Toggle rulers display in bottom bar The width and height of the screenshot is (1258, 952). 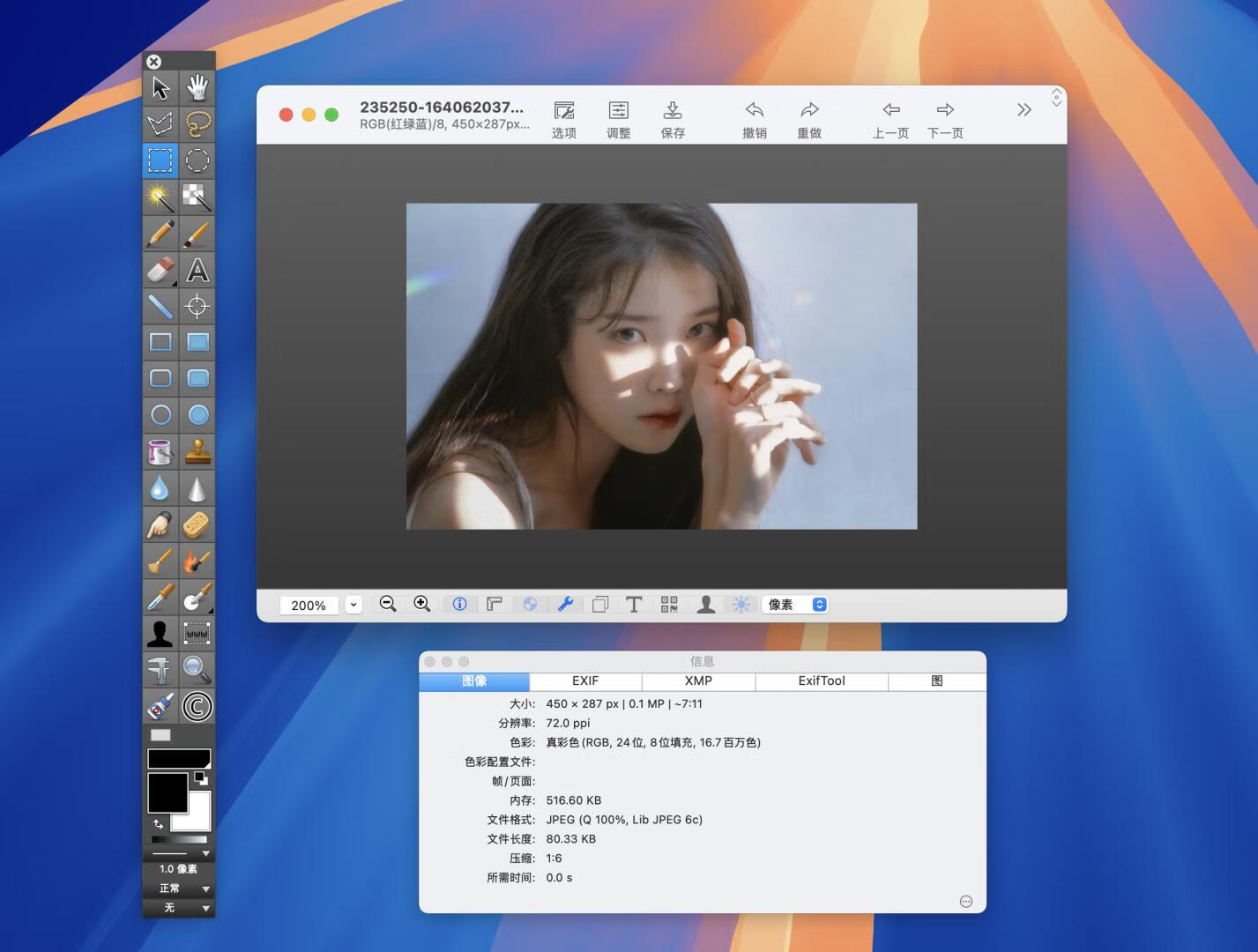[495, 604]
